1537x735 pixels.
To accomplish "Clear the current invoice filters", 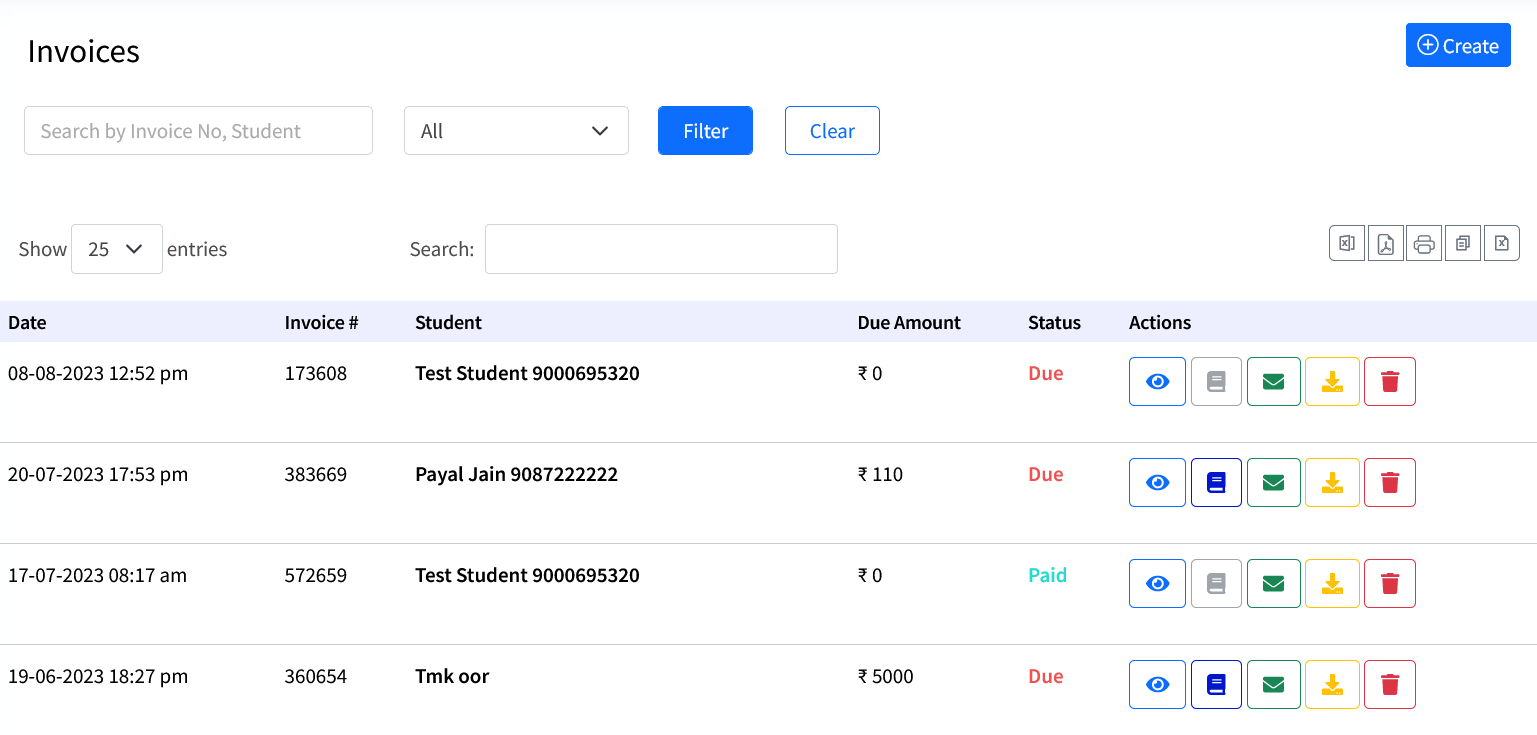I will 832,130.
